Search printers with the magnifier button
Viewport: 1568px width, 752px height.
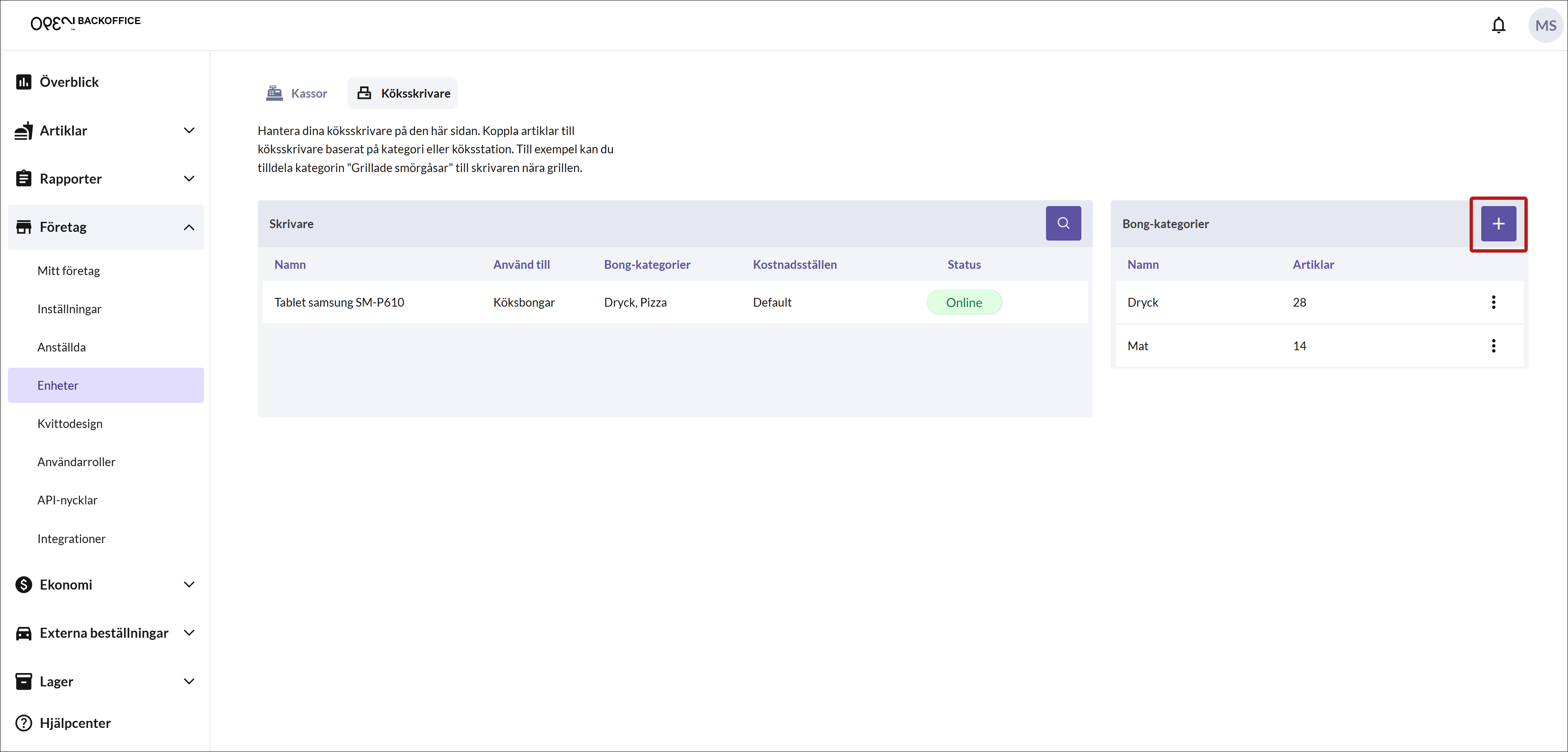[x=1063, y=224]
